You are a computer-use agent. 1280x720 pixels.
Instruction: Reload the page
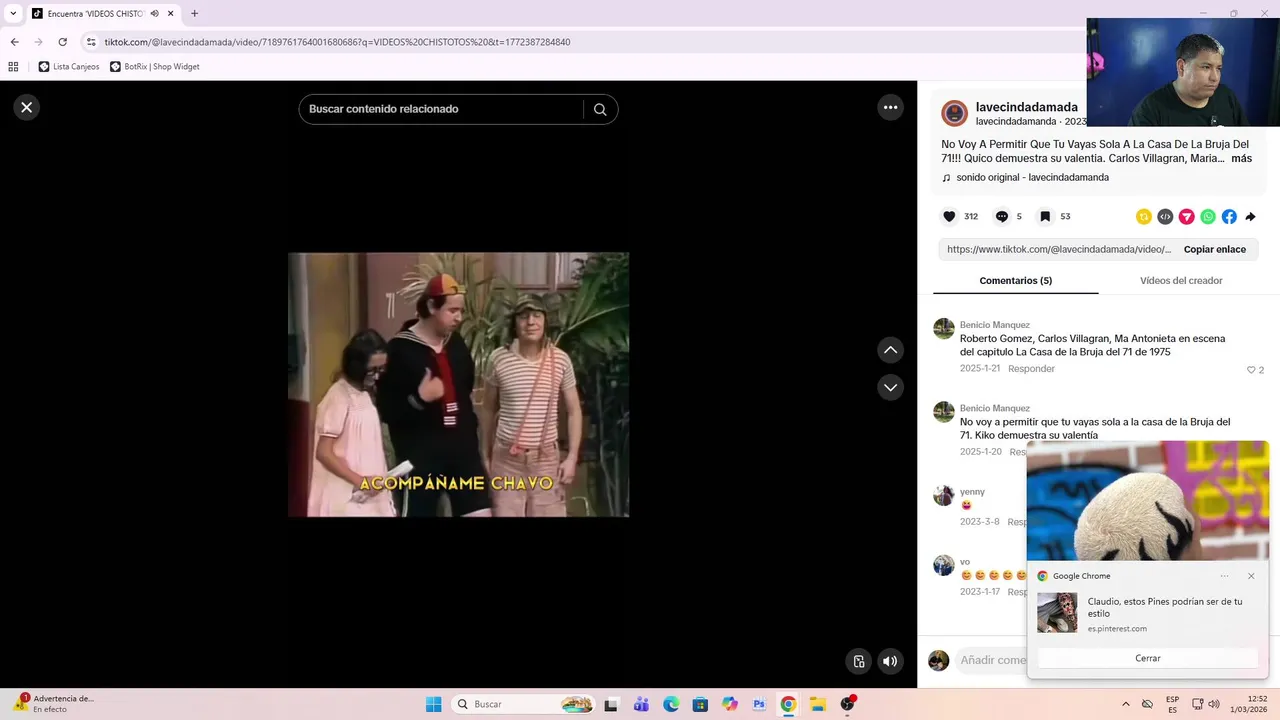coord(62,42)
